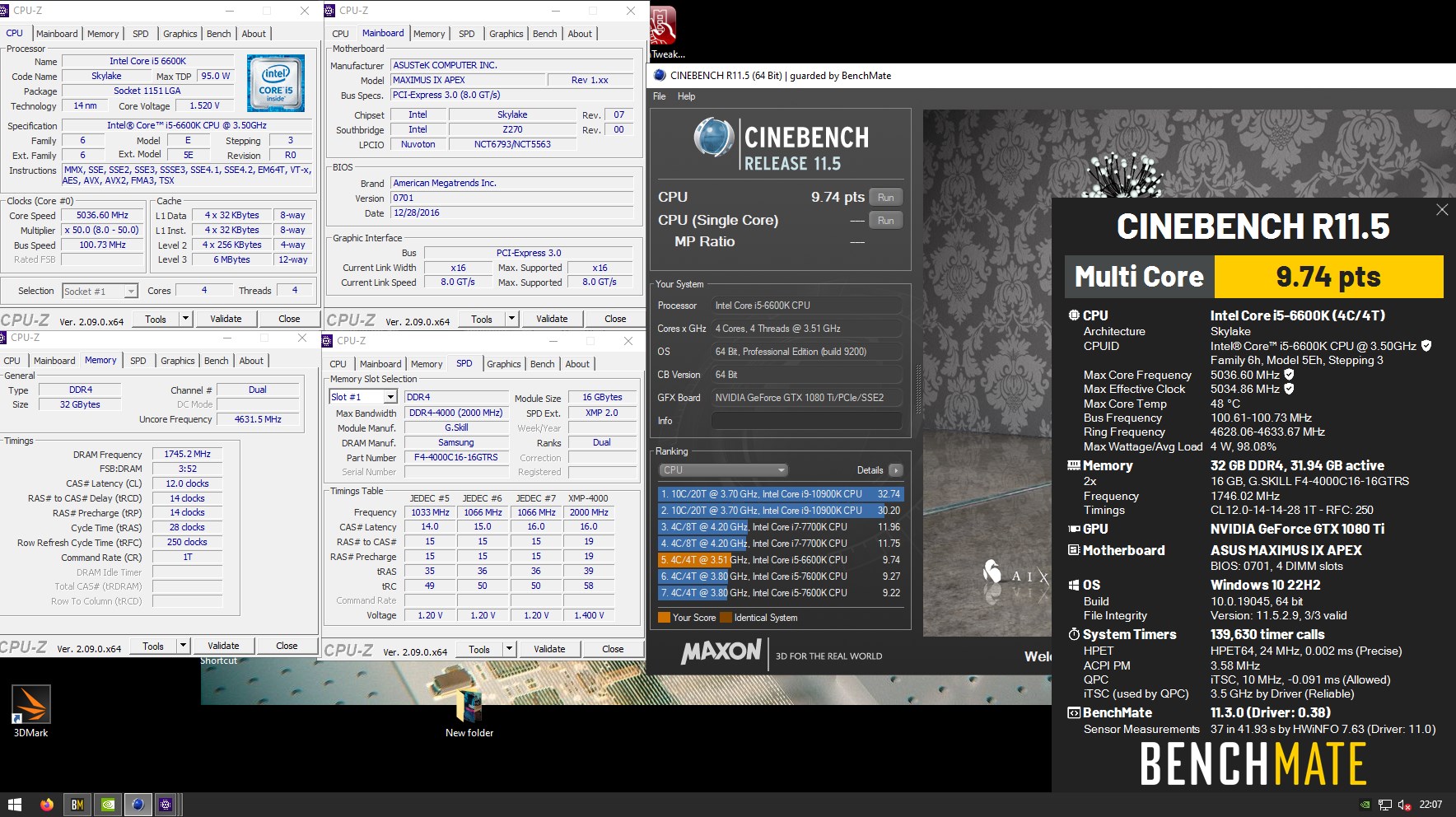Click the Info text field in Cinebench

click(806, 420)
